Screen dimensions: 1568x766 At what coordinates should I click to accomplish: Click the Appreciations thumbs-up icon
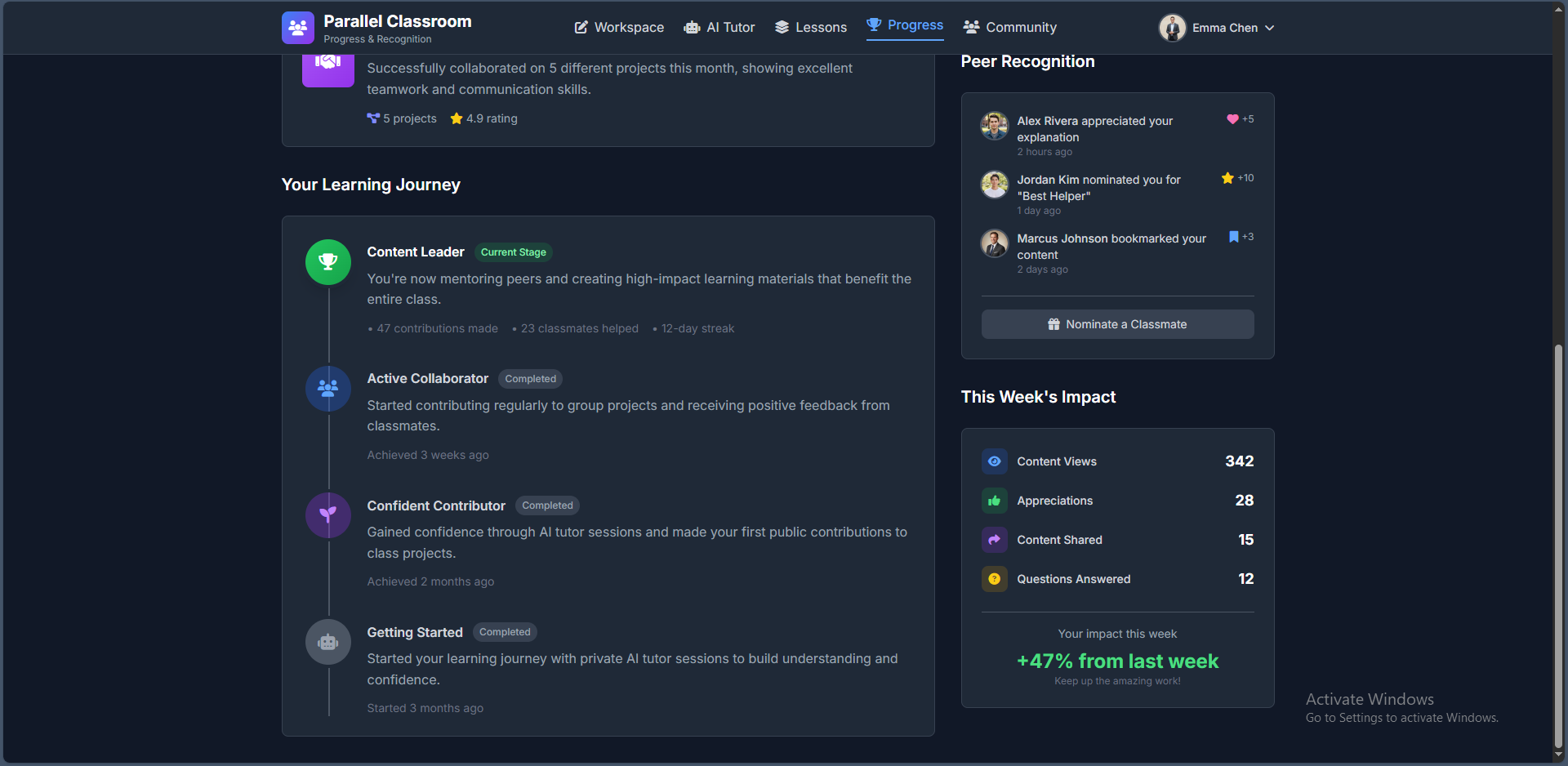click(x=994, y=501)
